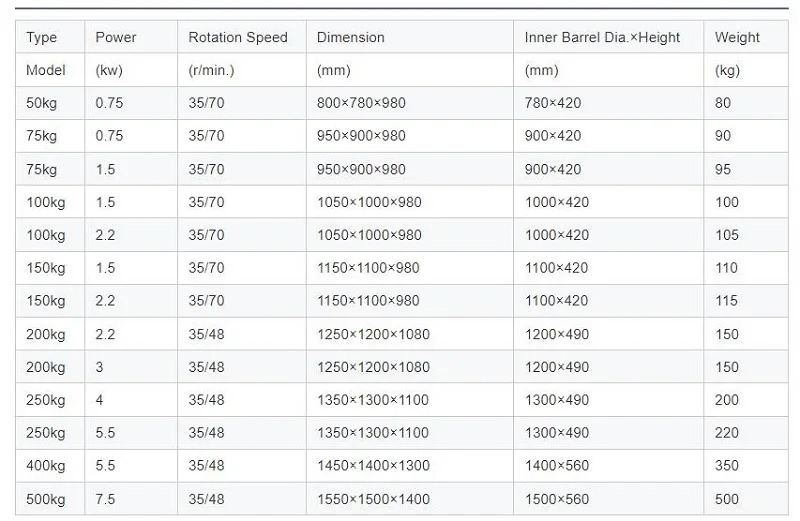Click the 500kg model cell

(x=46, y=499)
